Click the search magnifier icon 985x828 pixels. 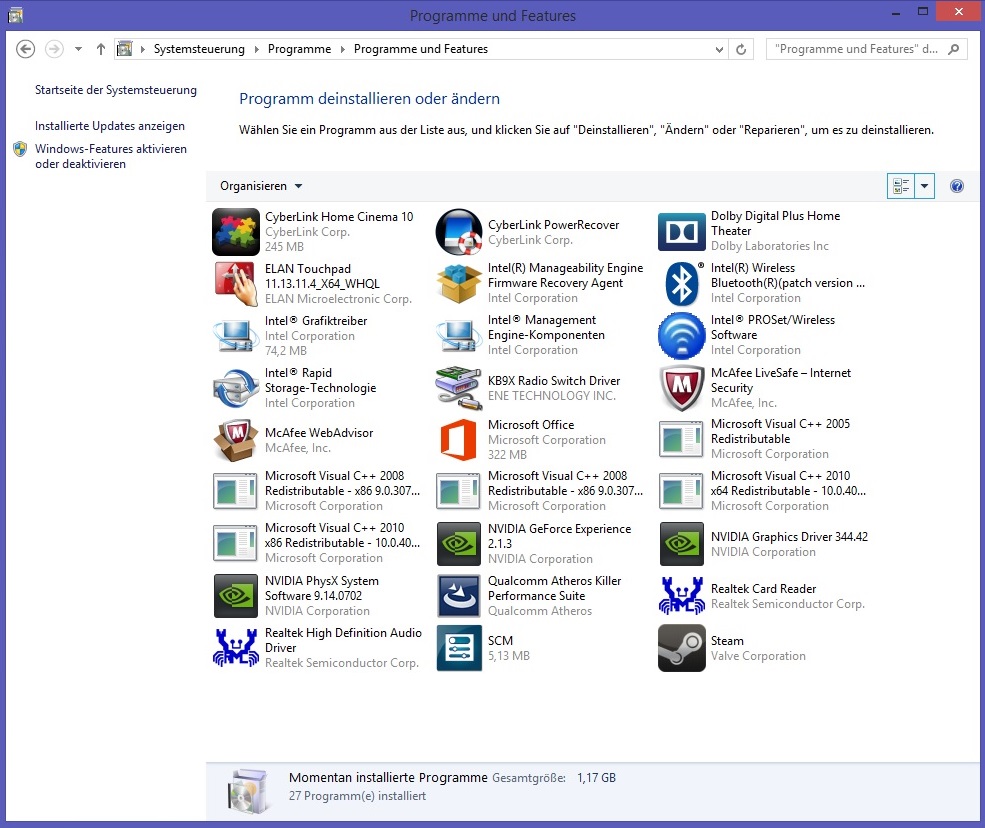coord(954,49)
